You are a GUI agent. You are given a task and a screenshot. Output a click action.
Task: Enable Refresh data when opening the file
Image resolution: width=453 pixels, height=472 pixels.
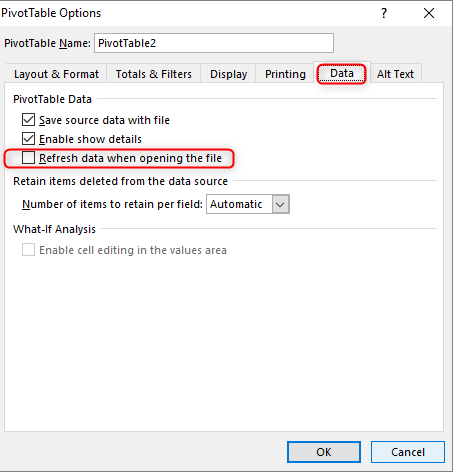coord(28,158)
